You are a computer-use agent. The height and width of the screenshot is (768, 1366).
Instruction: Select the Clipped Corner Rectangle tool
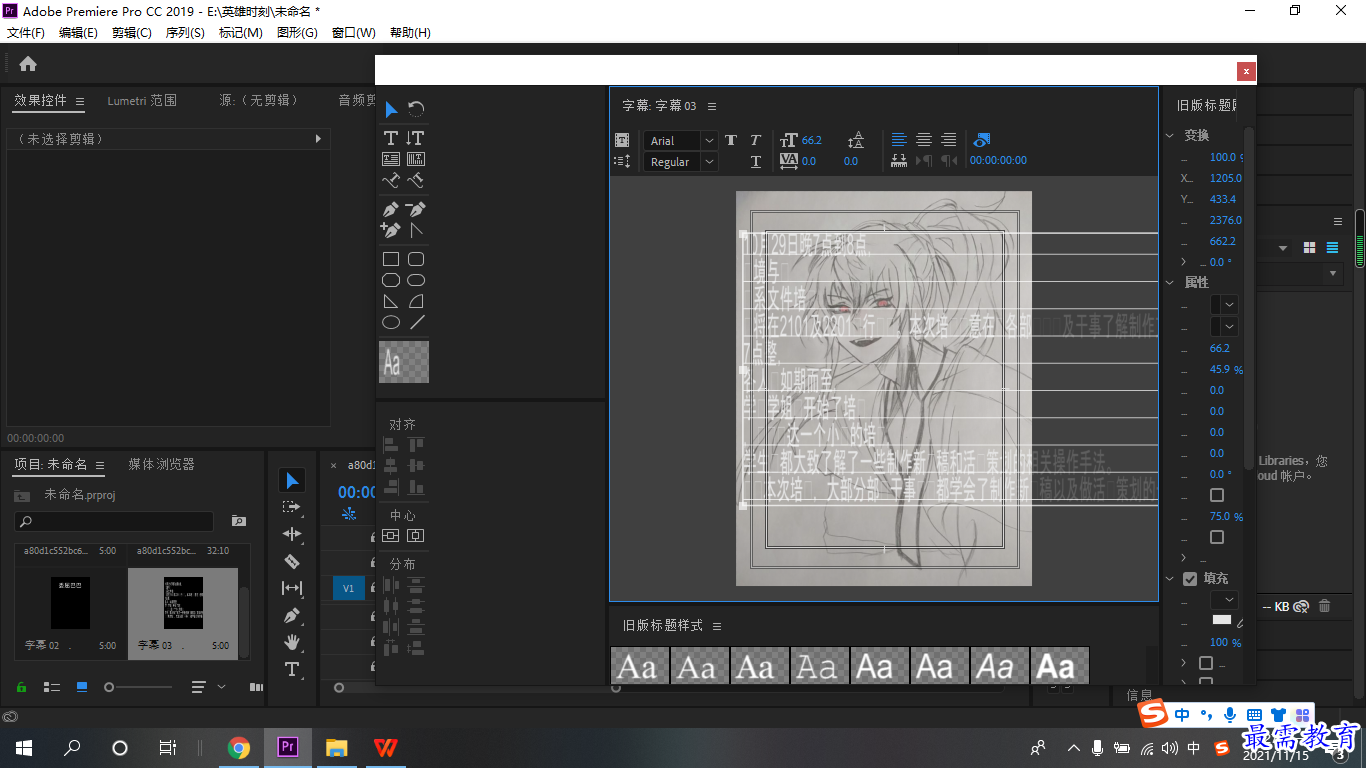pyautogui.click(x=391, y=280)
